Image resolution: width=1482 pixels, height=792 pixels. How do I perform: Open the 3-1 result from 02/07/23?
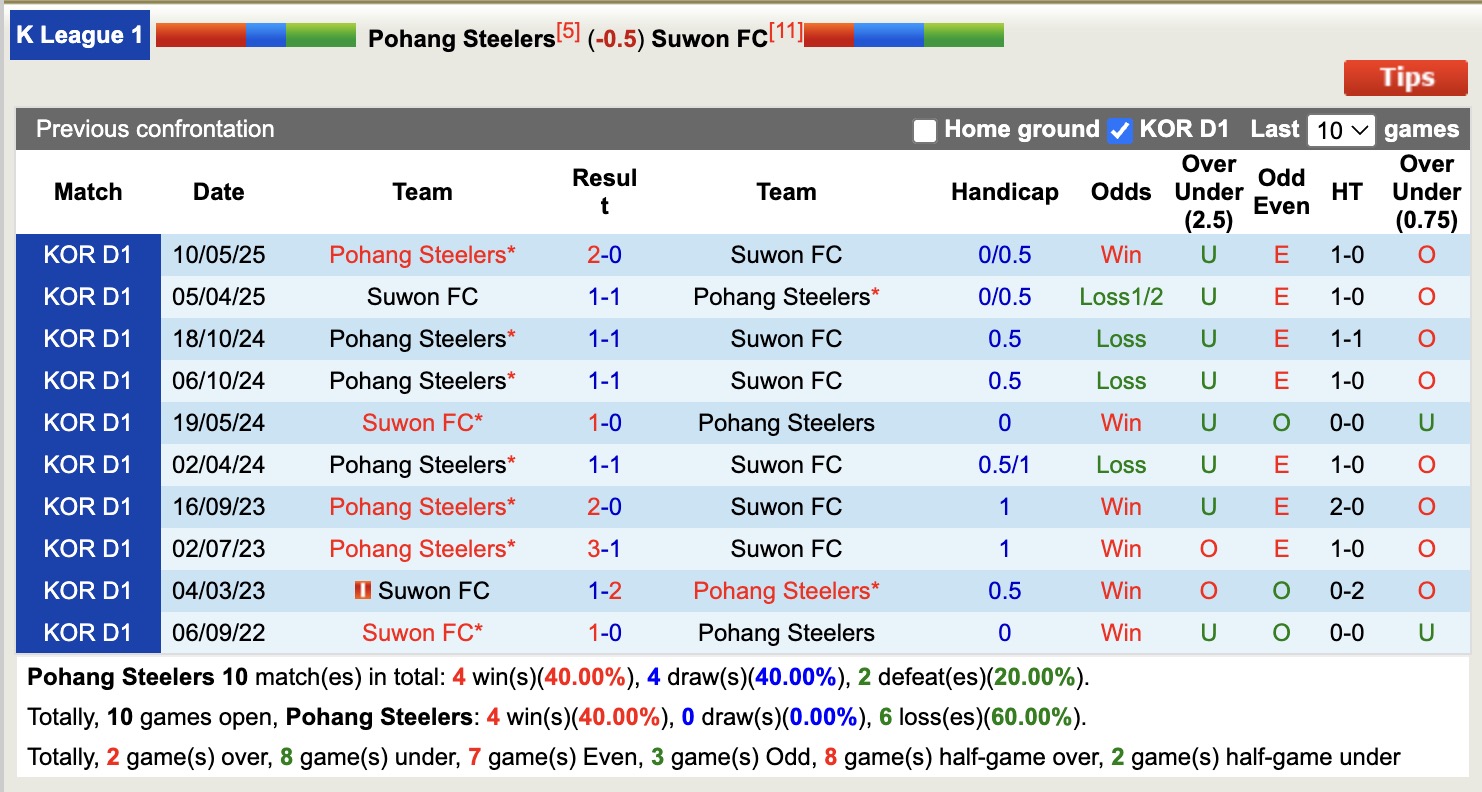(x=604, y=549)
